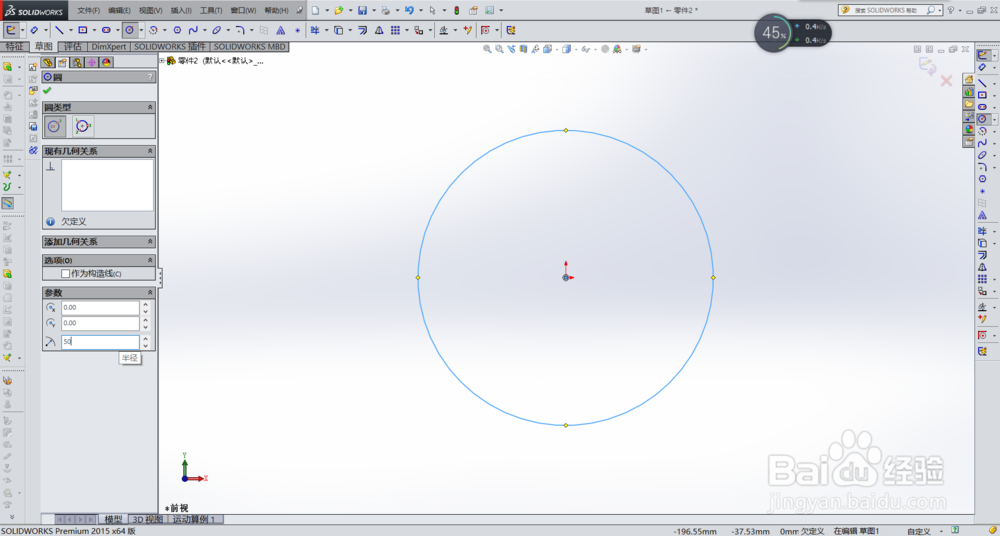1000x536 pixels.
Task: Switch to the 特征 CommandManager tab
Action: pos(14,47)
